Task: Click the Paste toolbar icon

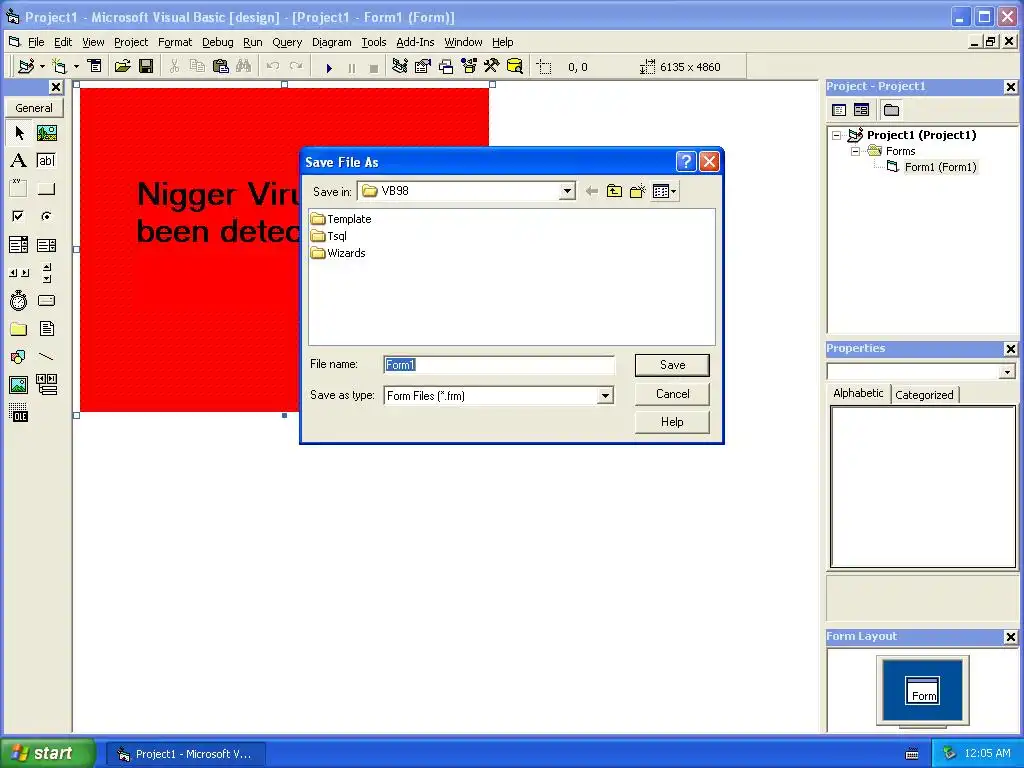Action: click(221, 67)
